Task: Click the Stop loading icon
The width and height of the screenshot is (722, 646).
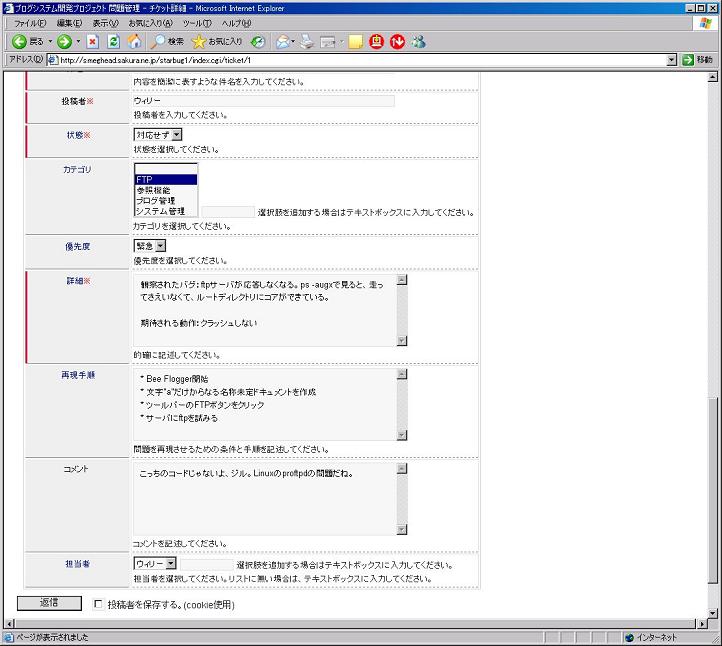Action: coord(93,41)
